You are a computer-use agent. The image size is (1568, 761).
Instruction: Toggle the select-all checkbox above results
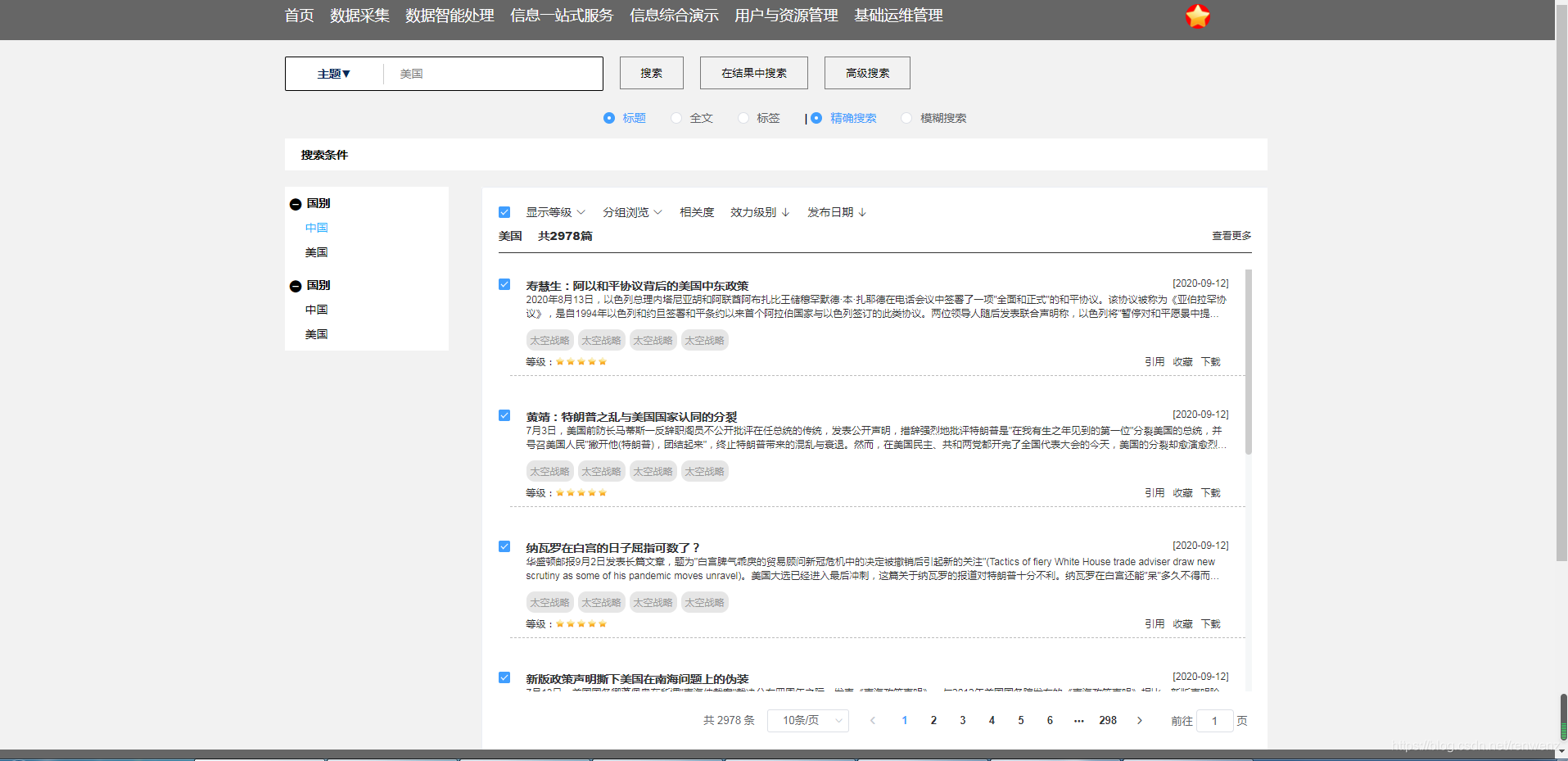(x=504, y=212)
